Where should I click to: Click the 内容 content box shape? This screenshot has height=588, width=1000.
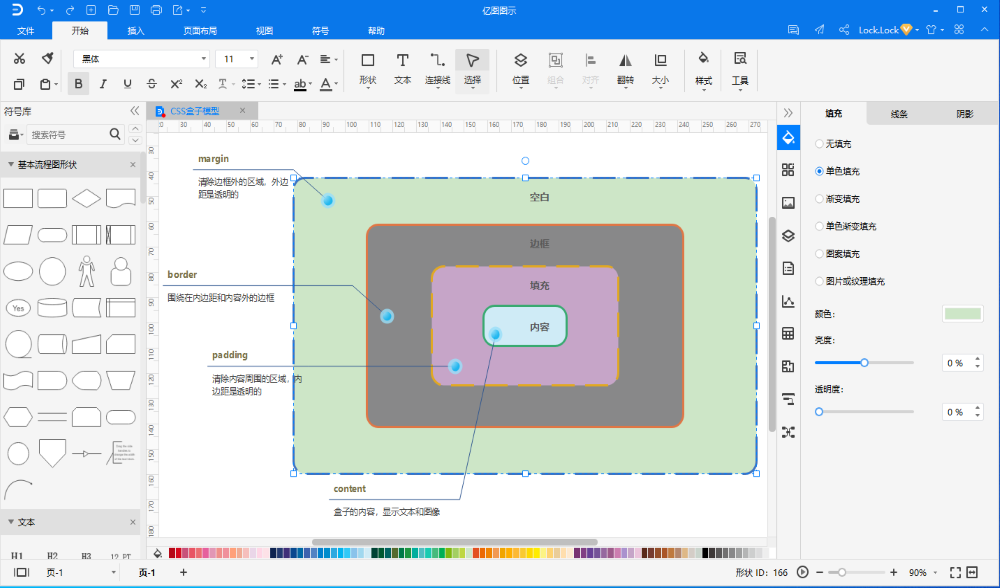click(x=525, y=327)
